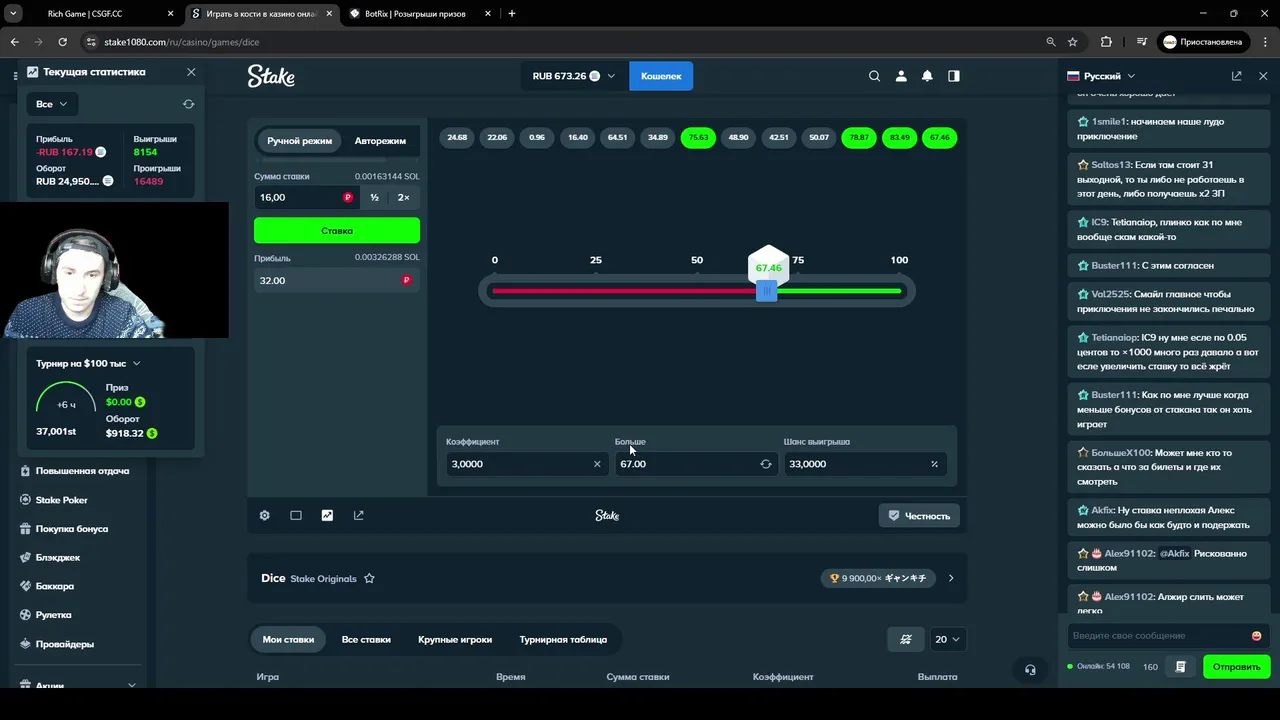The height and width of the screenshot is (720, 1280).
Task: Open the notifications bell
Action: 927,76
